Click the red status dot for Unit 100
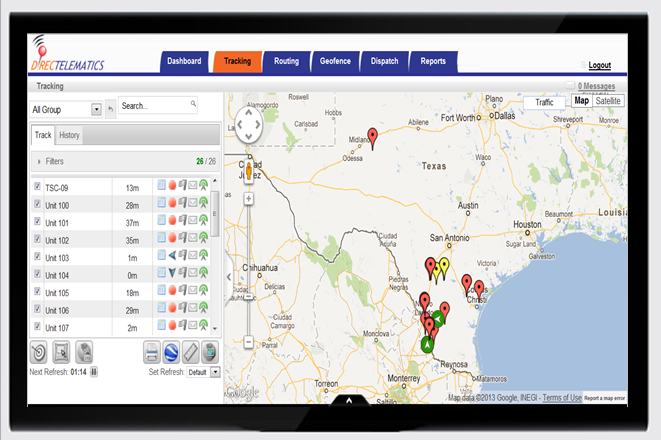The height and width of the screenshot is (440, 661). pos(172,203)
